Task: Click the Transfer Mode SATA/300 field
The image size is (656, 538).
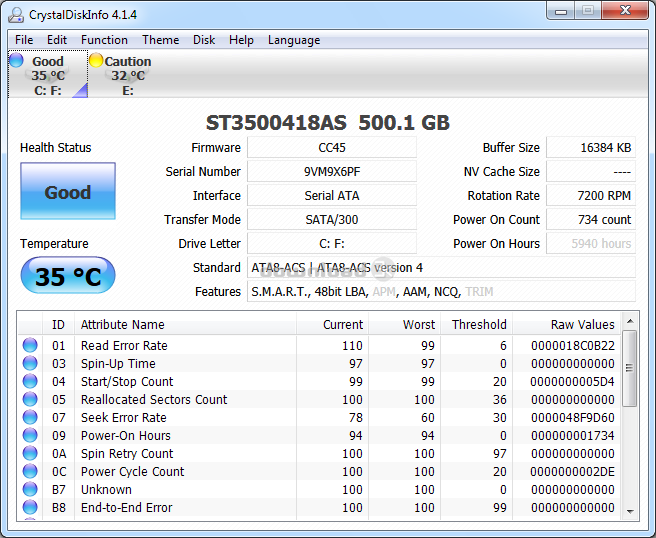Action: pyautogui.click(x=332, y=220)
